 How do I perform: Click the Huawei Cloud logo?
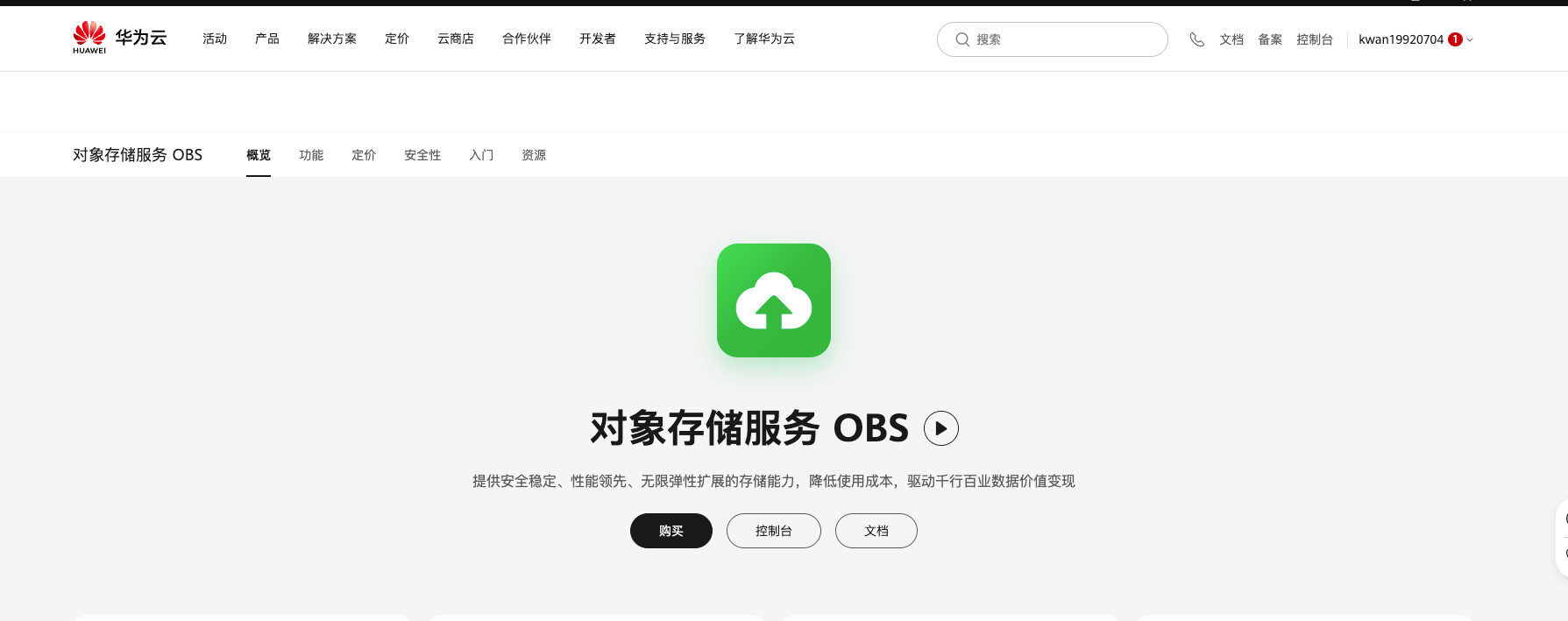point(119,38)
